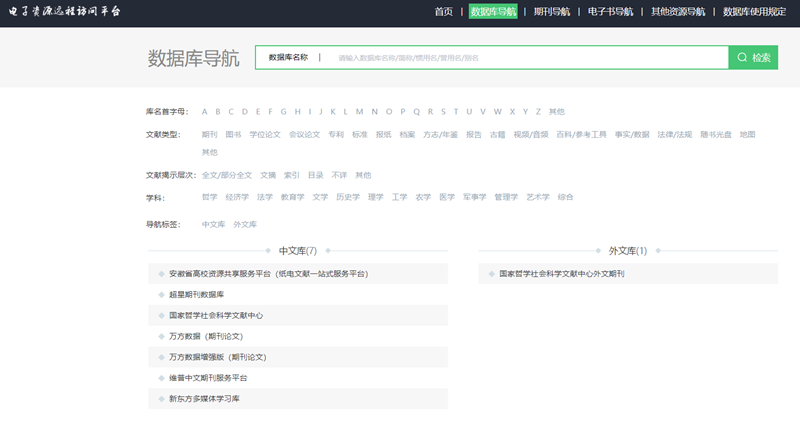Click the diamond icon beside 超星期刊数据库

tap(160, 295)
